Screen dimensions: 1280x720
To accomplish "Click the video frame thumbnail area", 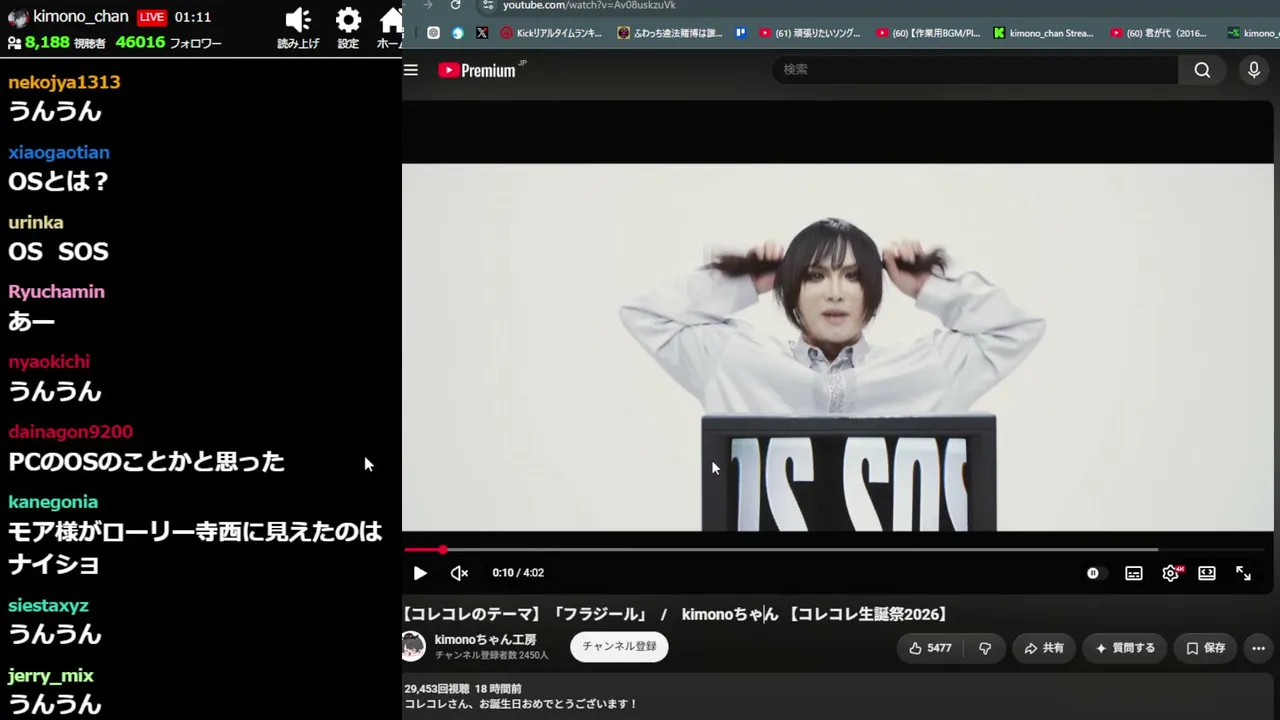I will click(838, 347).
